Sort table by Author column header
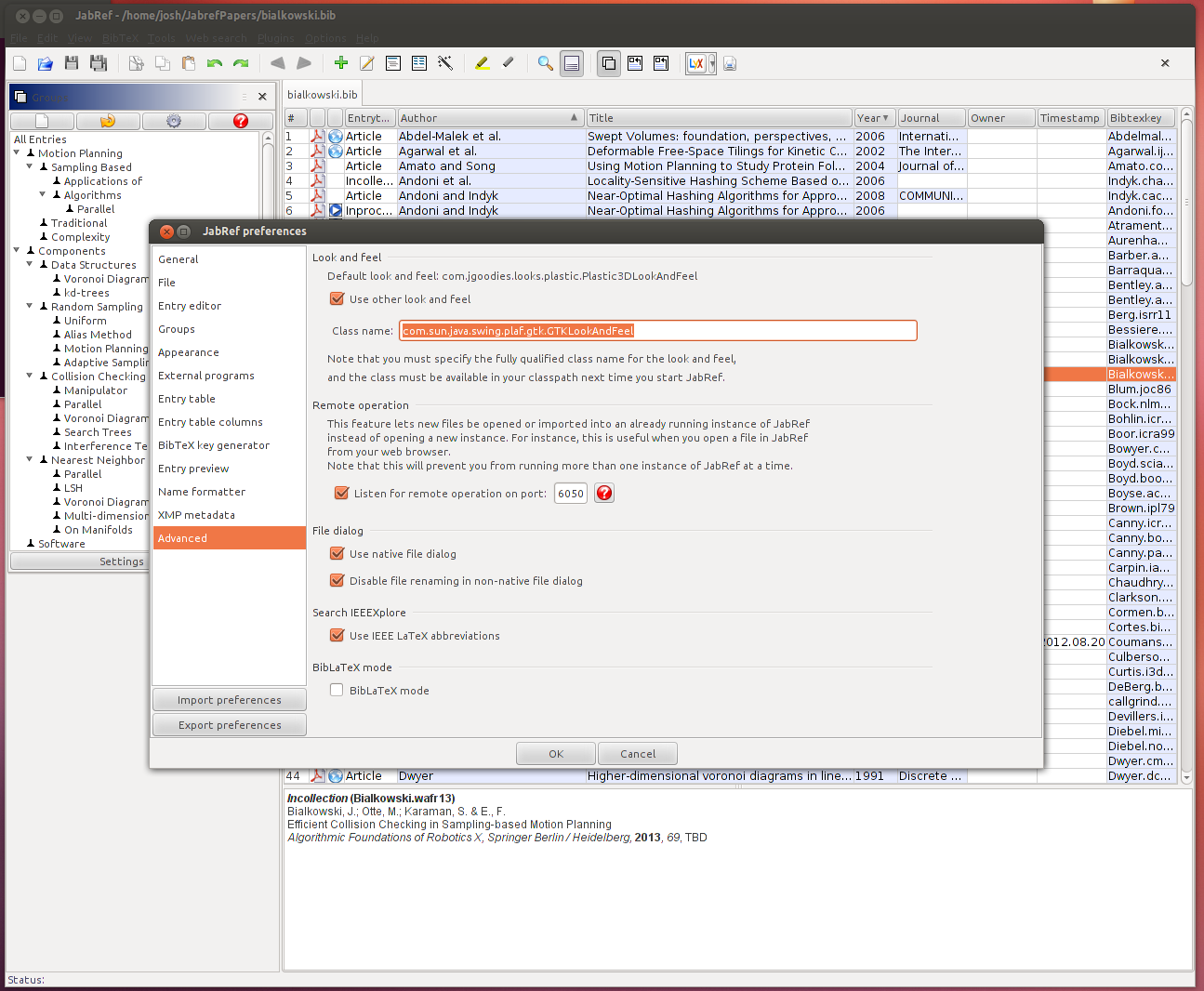 pyautogui.click(x=490, y=118)
